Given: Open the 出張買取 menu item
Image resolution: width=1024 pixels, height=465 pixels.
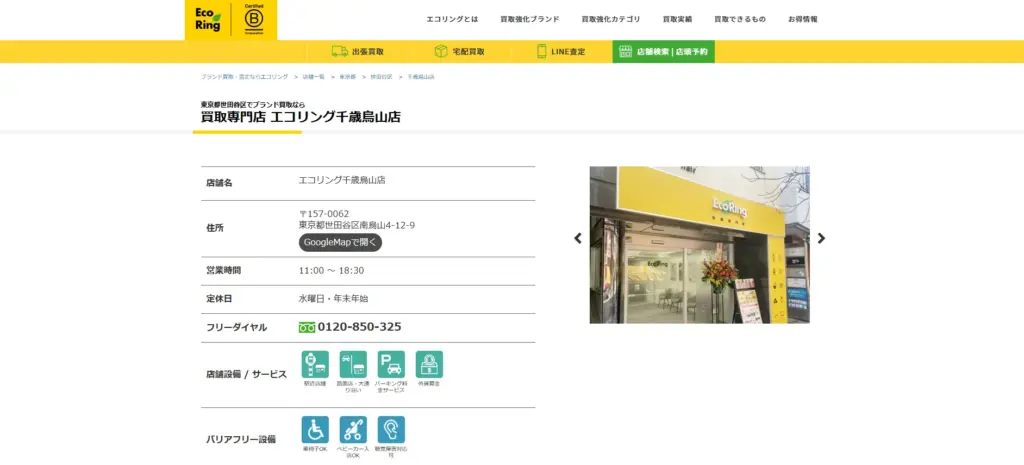Looking at the screenshot, I should pos(357,51).
